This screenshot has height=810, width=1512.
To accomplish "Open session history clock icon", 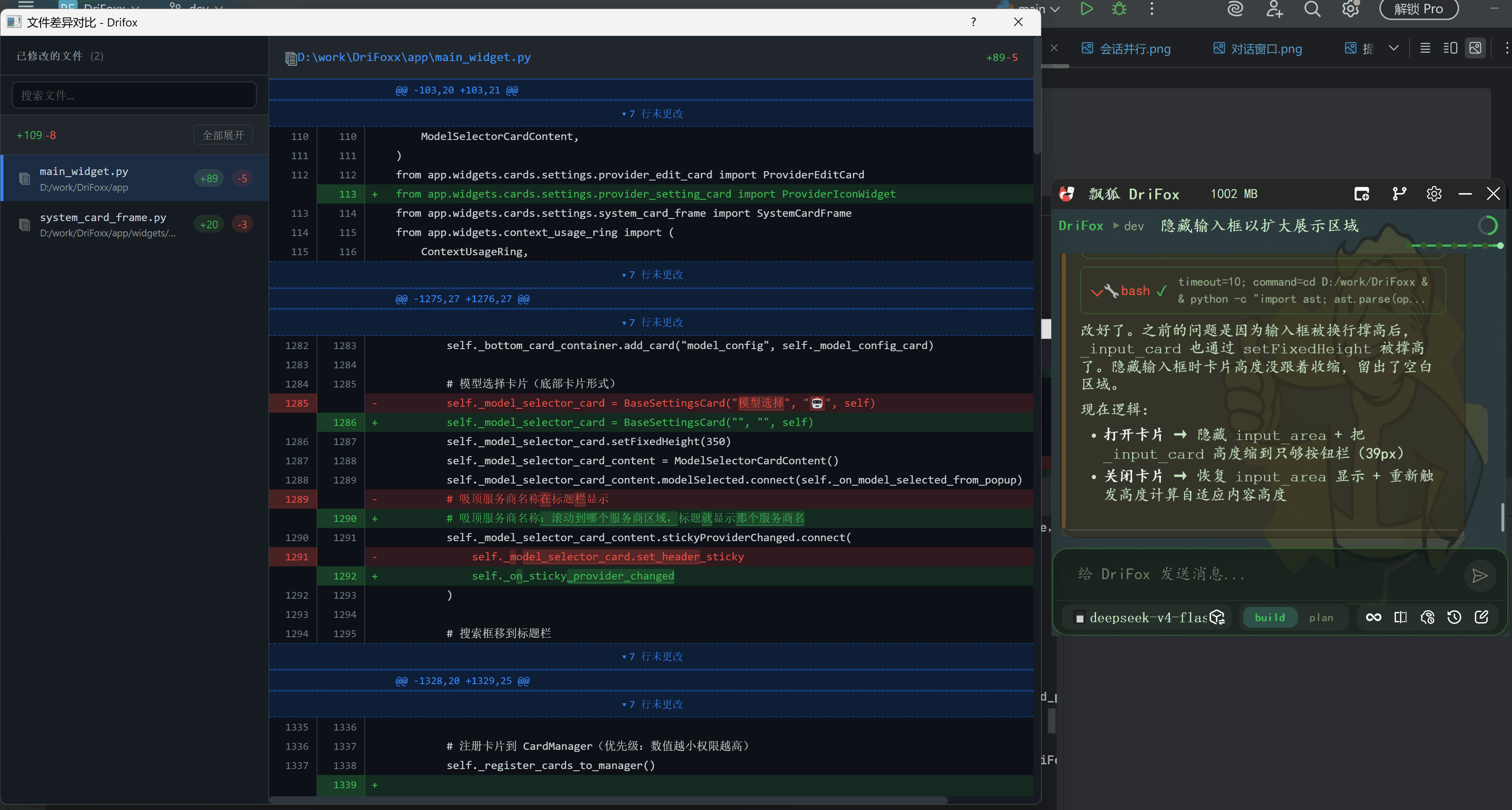I will point(1454,617).
